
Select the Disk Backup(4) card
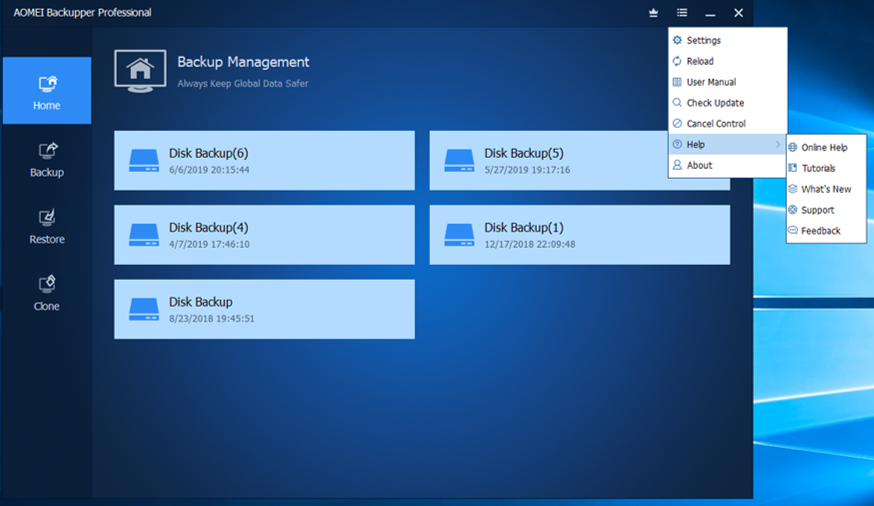[264, 235]
